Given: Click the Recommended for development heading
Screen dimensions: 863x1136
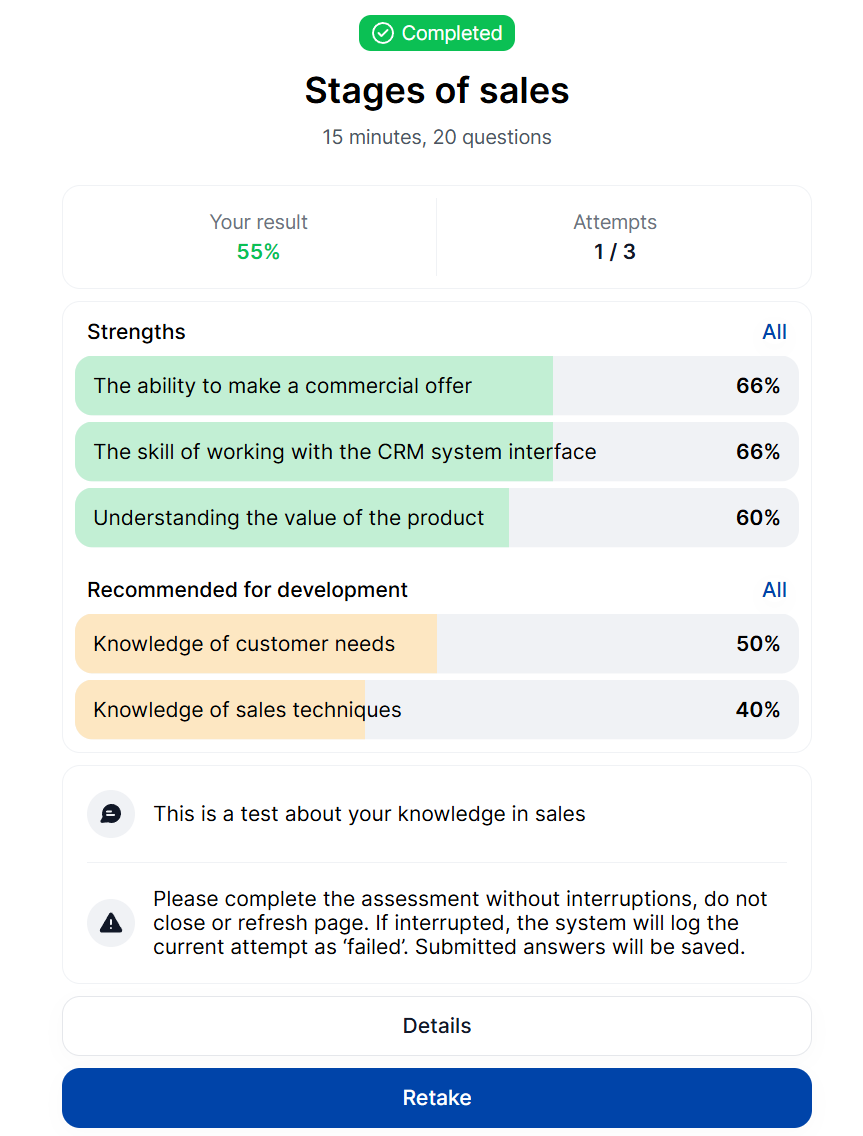Looking at the screenshot, I should coord(247,590).
